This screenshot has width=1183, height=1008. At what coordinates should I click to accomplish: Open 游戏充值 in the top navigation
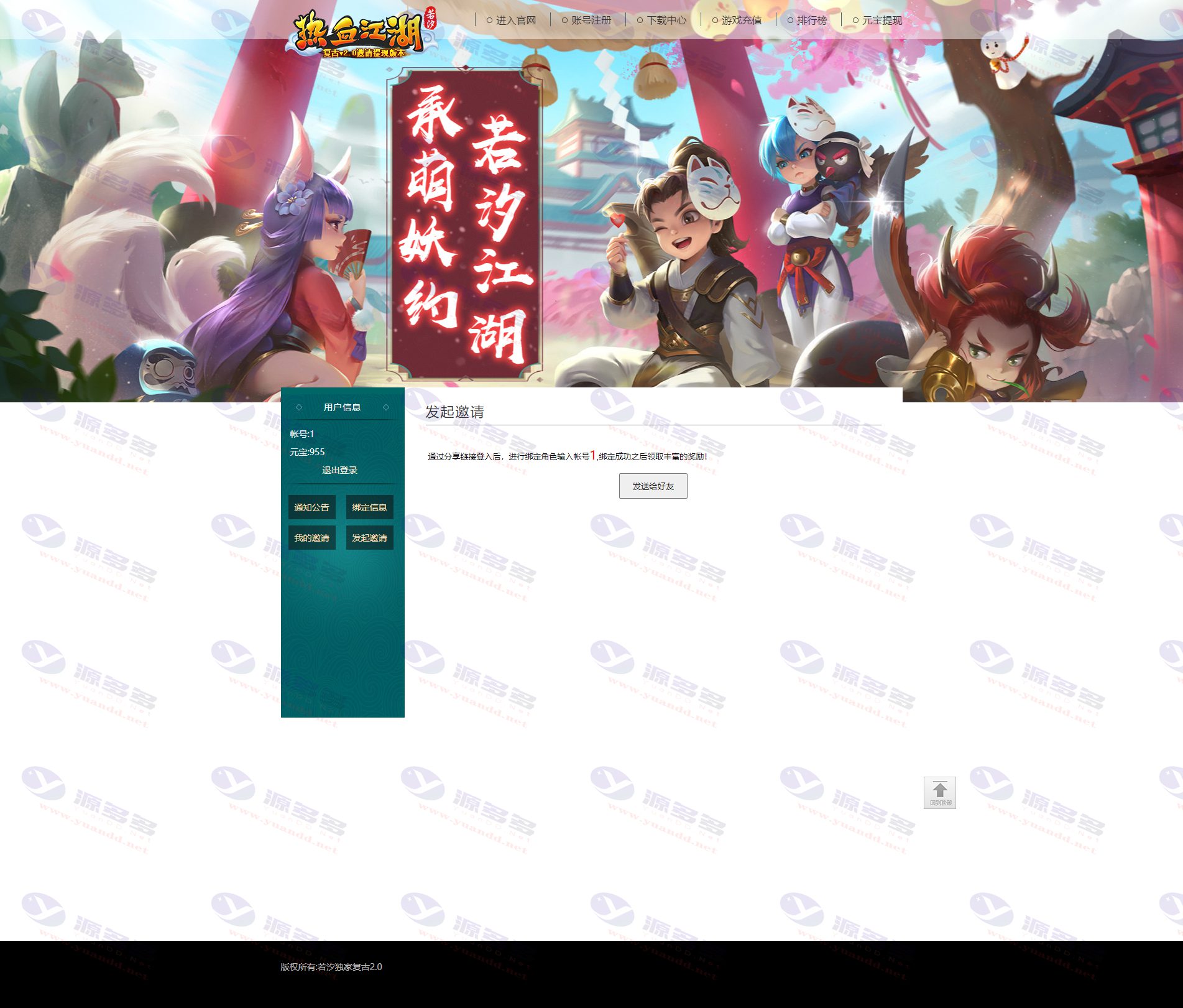pyautogui.click(x=741, y=21)
